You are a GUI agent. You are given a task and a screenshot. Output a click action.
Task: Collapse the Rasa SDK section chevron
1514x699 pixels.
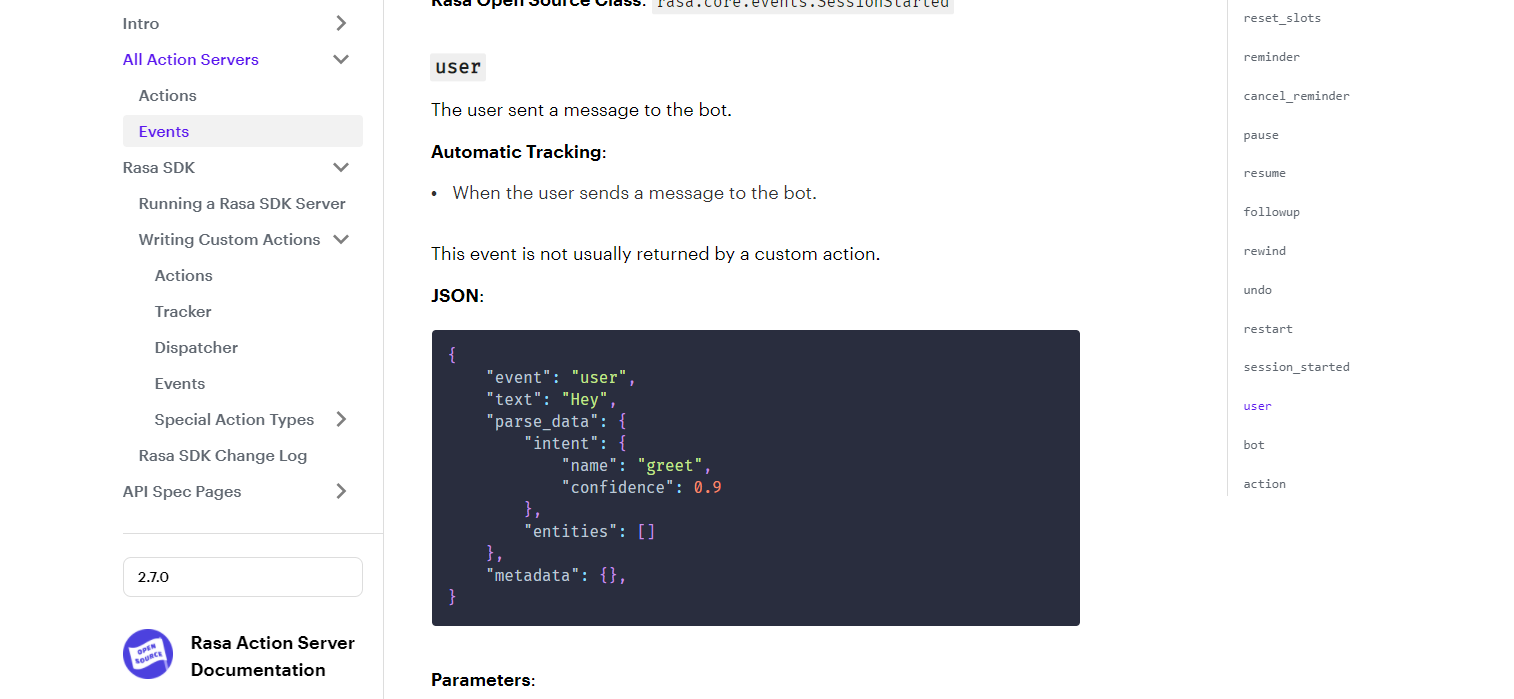click(341, 167)
